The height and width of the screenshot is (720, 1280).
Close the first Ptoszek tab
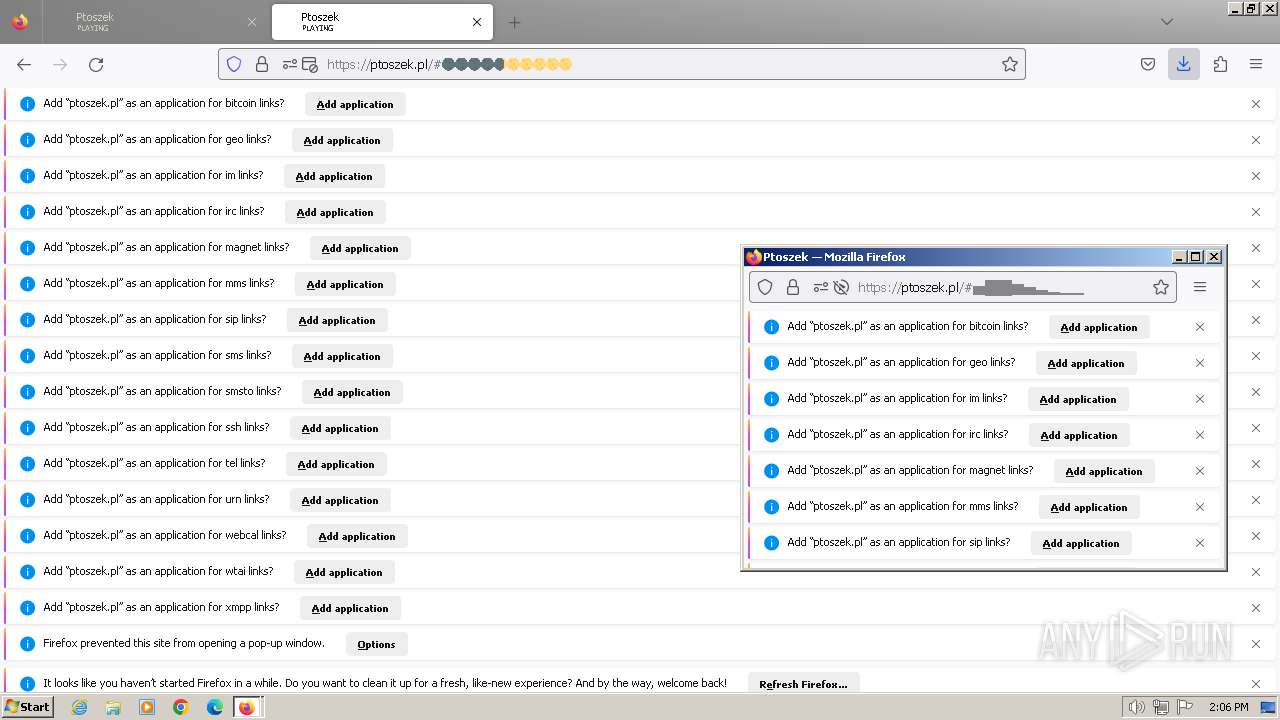(x=251, y=22)
